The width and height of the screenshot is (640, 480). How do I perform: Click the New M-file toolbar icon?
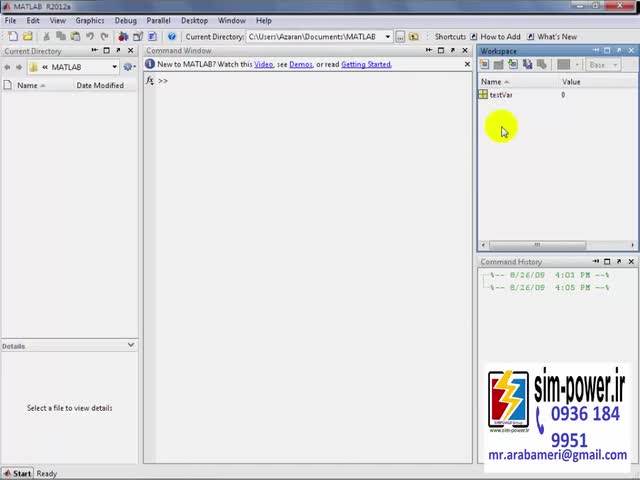(x=13, y=36)
